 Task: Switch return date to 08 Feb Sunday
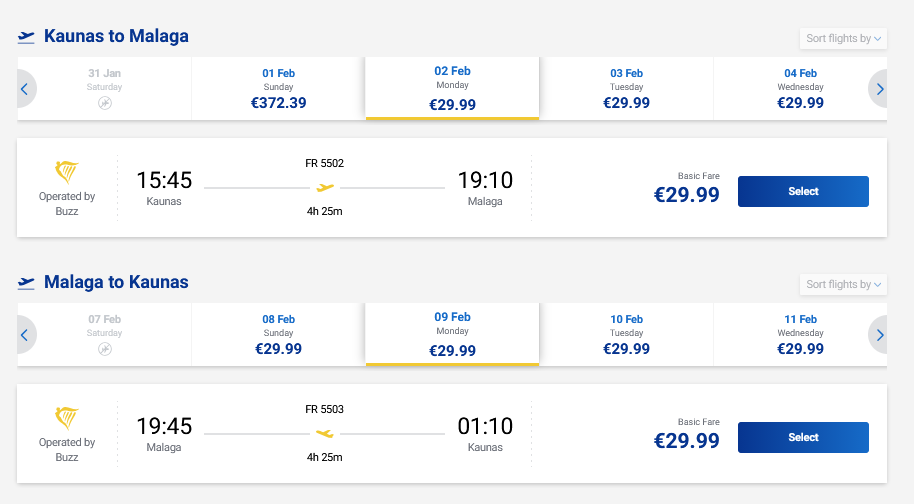tap(278, 335)
